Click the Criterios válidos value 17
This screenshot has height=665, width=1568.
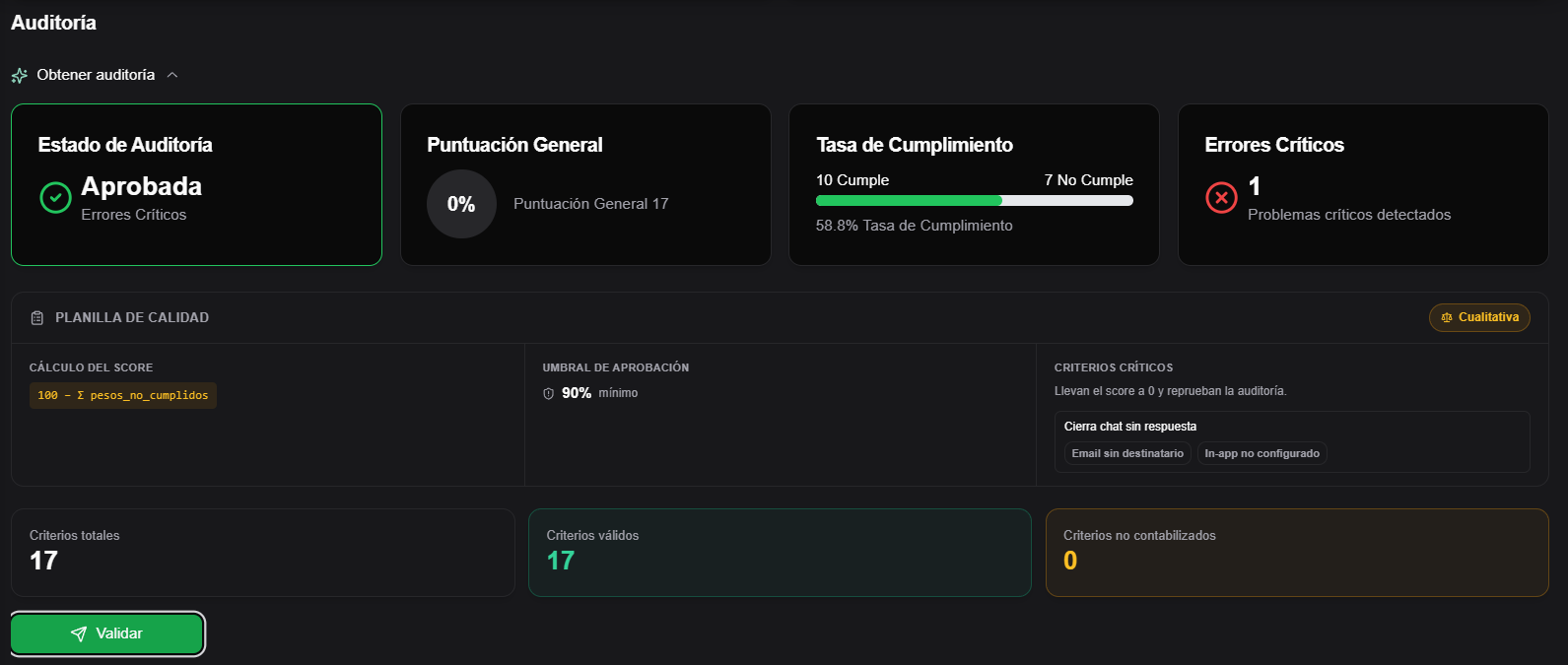coord(561,561)
